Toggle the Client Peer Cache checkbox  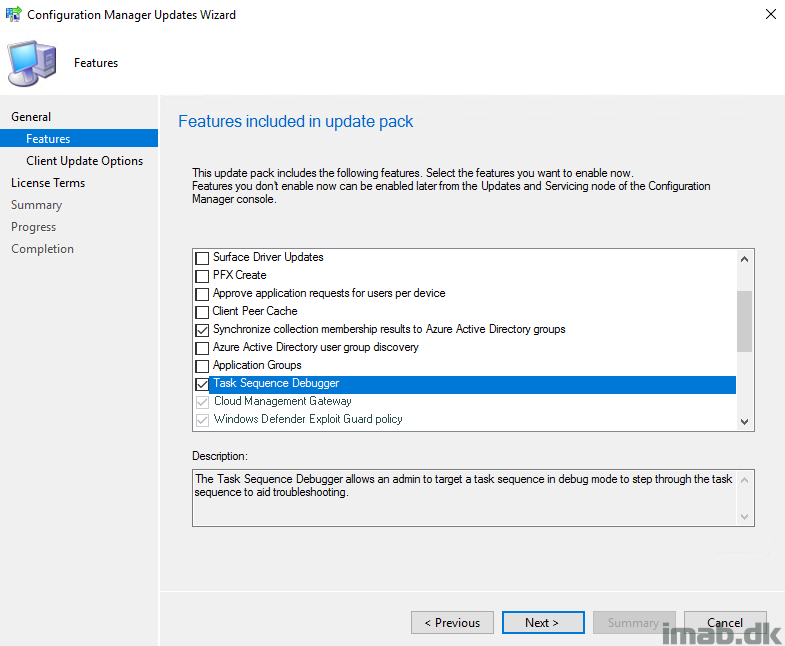click(x=202, y=312)
